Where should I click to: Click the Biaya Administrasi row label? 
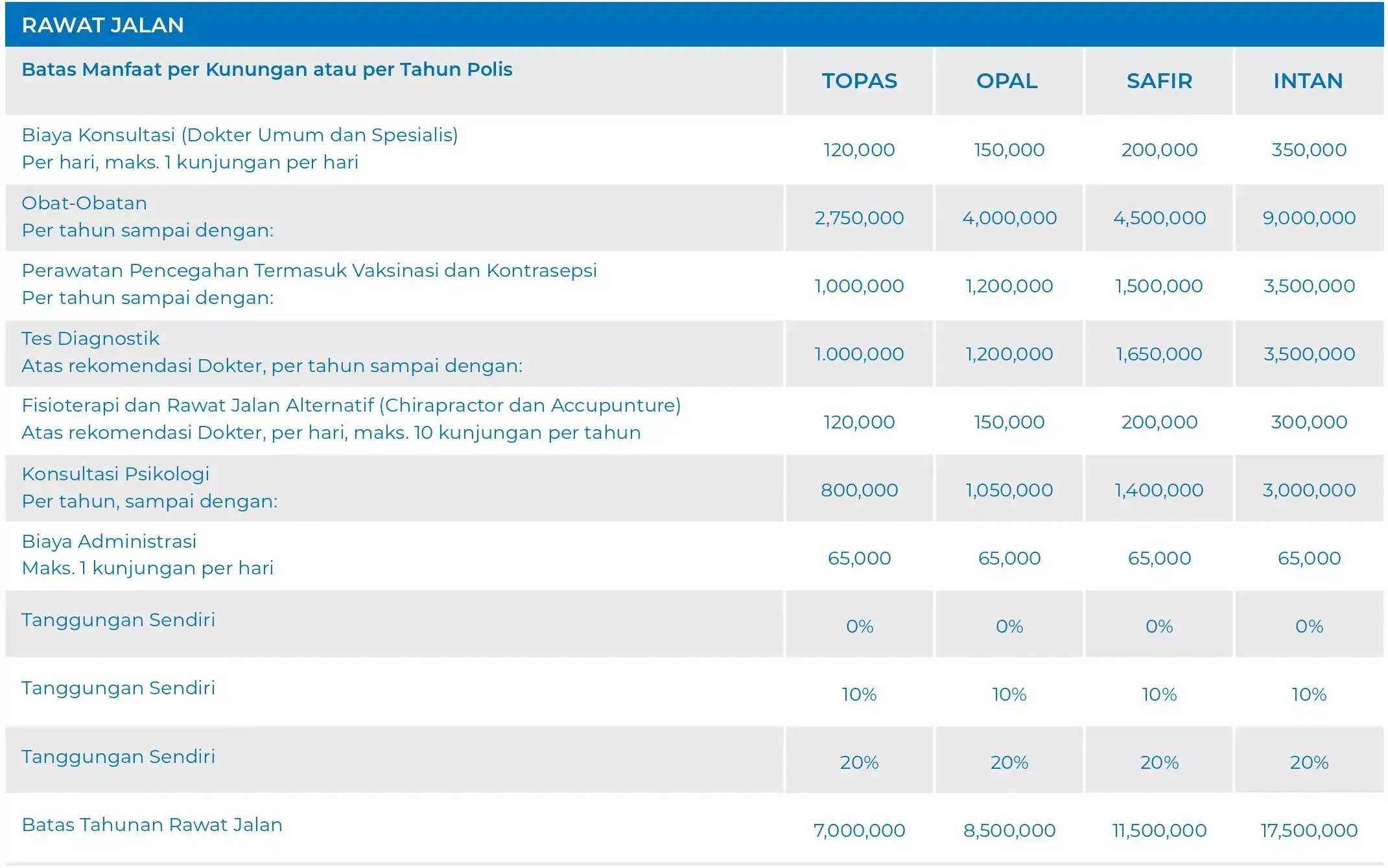click(109, 541)
